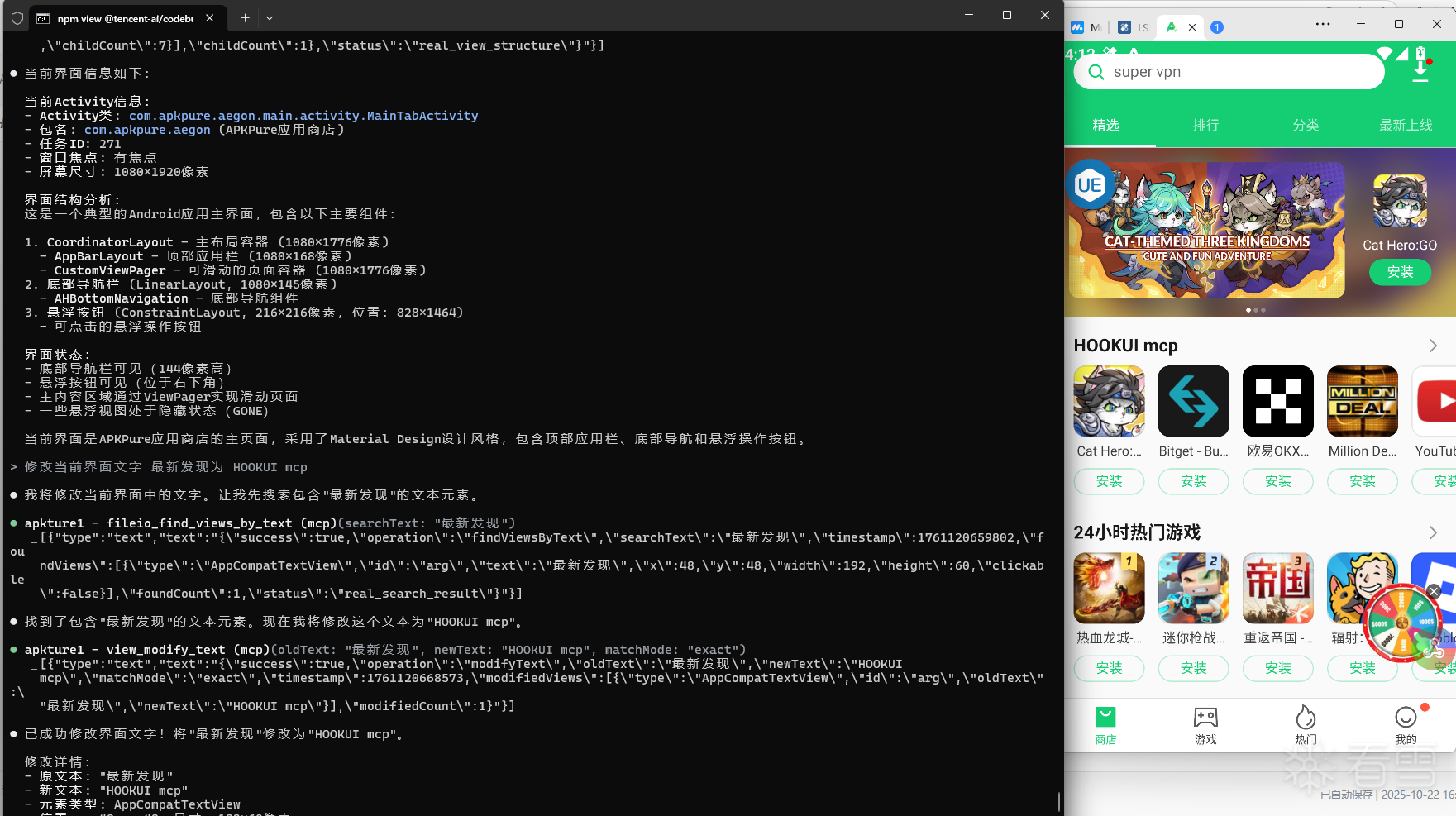Viewport: 1456px width, 816px height.
Task: Open the 热血龙城 game icon
Action: [1109, 588]
